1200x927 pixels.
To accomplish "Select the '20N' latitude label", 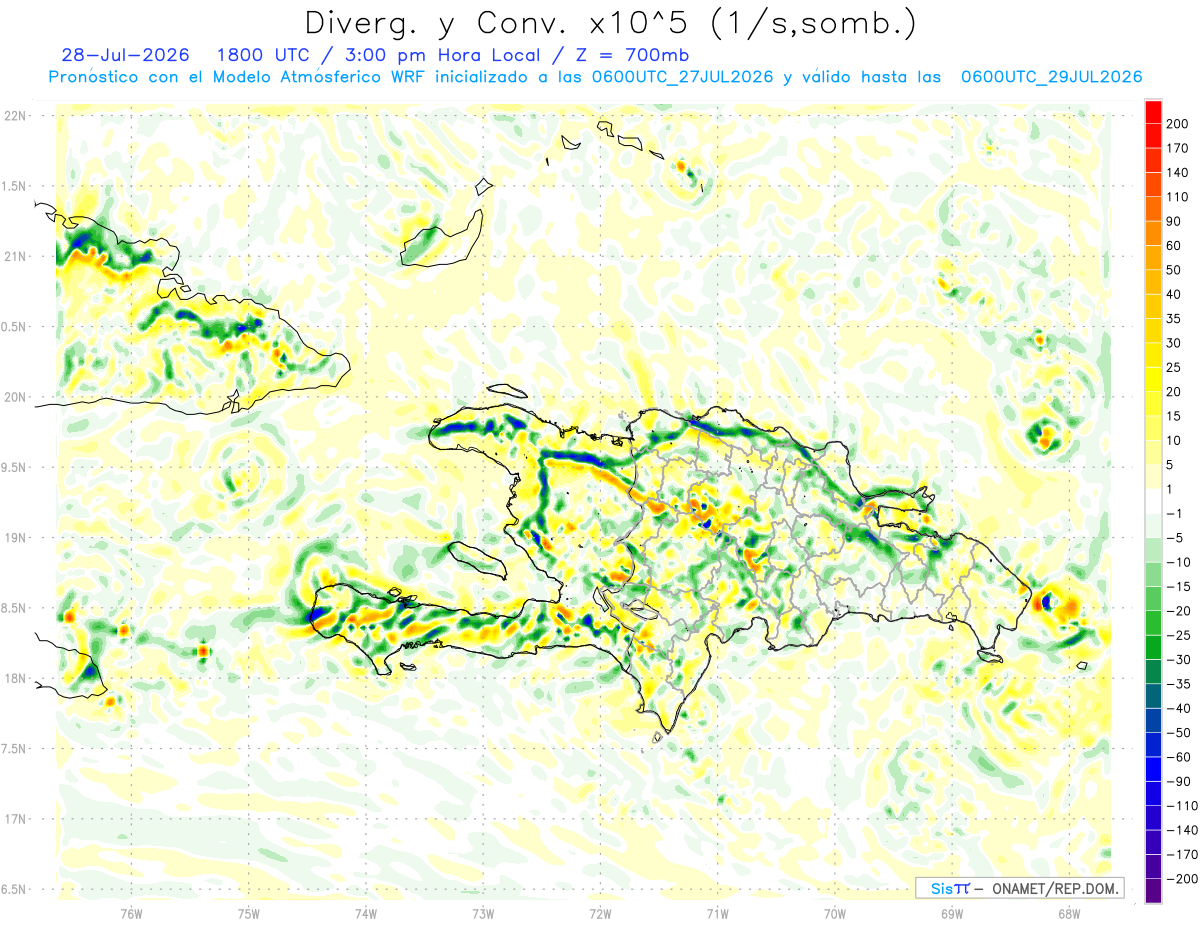I will (x=15, y=397).
